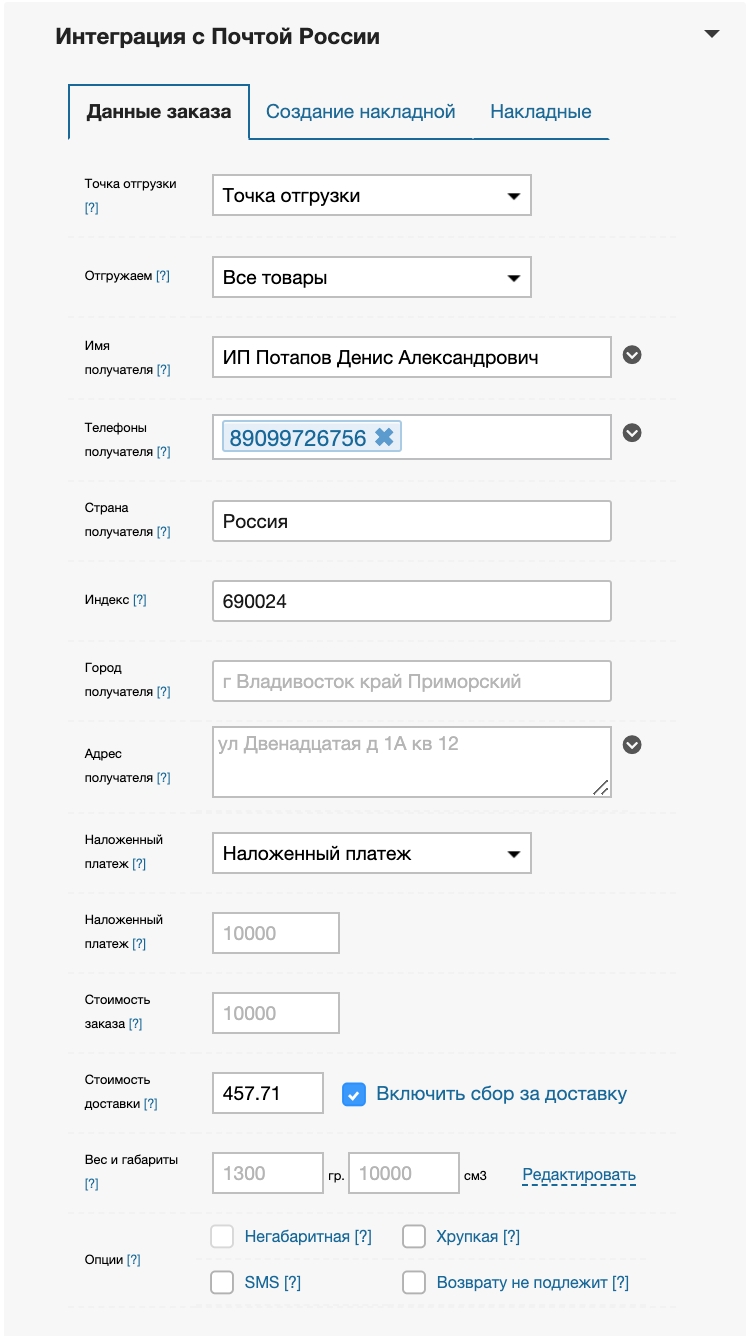The image size is (750, 1336).
Task: Check Возврату не подлежит option
Action: click(414, 1282)
